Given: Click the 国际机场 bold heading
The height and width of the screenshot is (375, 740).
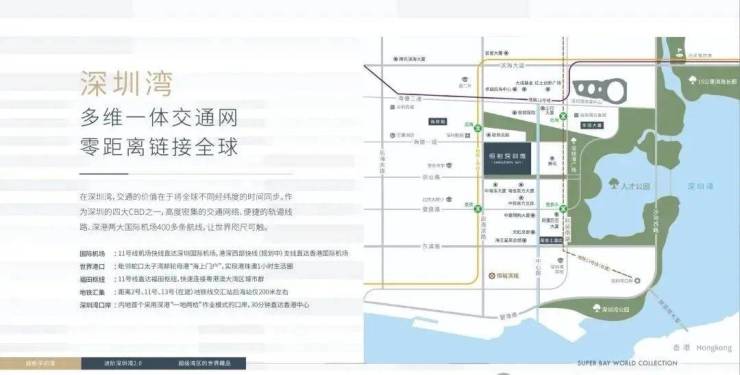Looking at the screenshot, I should coord(92,253).
